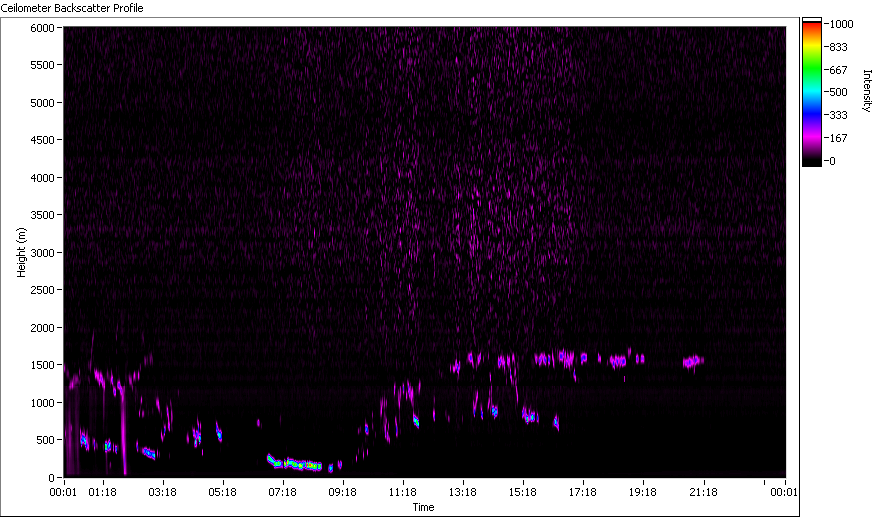Click the 01:18 time tick label
The height and width of the screenshot is (517, 876).
tap(103, 492)
